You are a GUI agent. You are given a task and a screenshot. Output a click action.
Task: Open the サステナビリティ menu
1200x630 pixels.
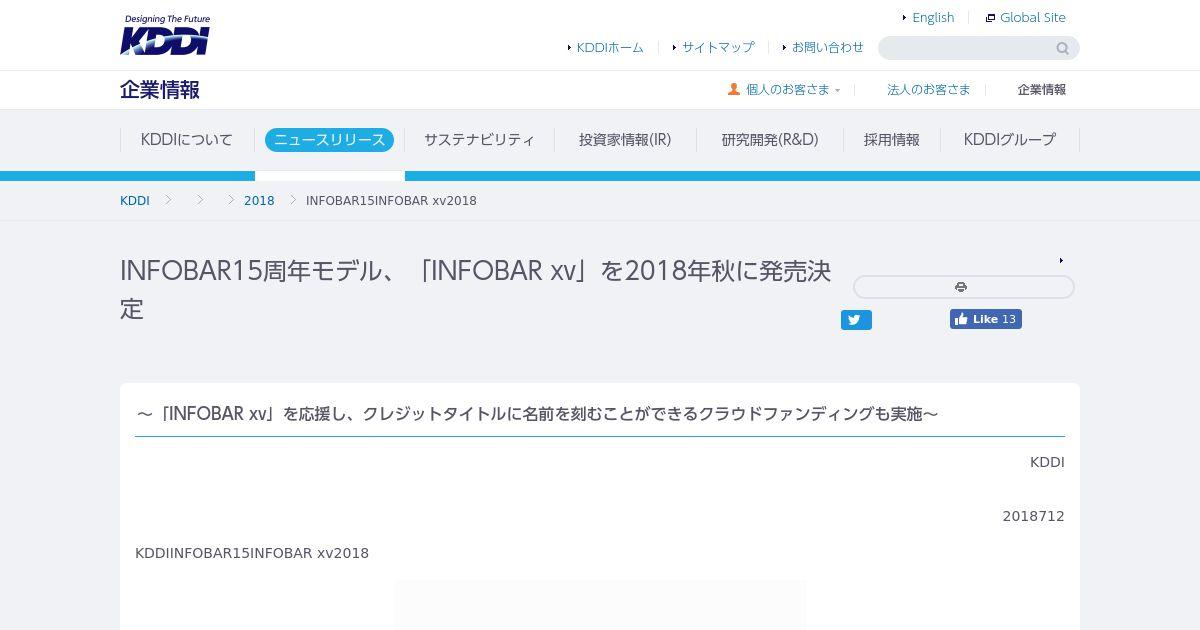479,140
